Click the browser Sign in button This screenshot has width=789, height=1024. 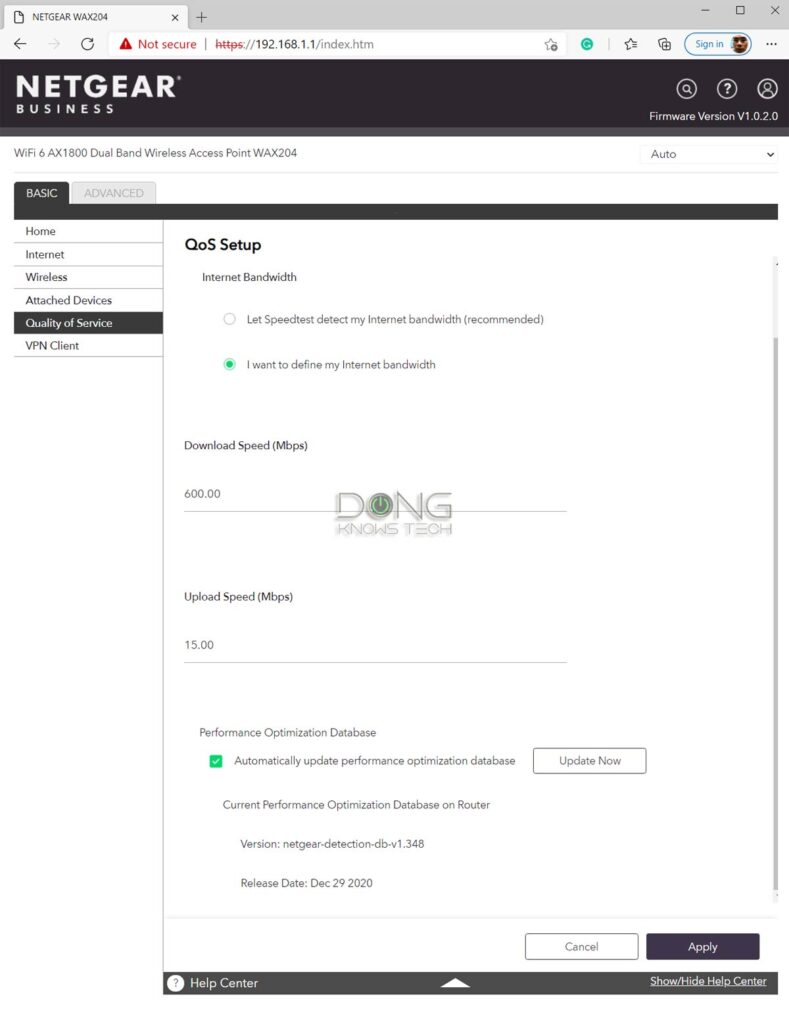[x=717, y=44]
